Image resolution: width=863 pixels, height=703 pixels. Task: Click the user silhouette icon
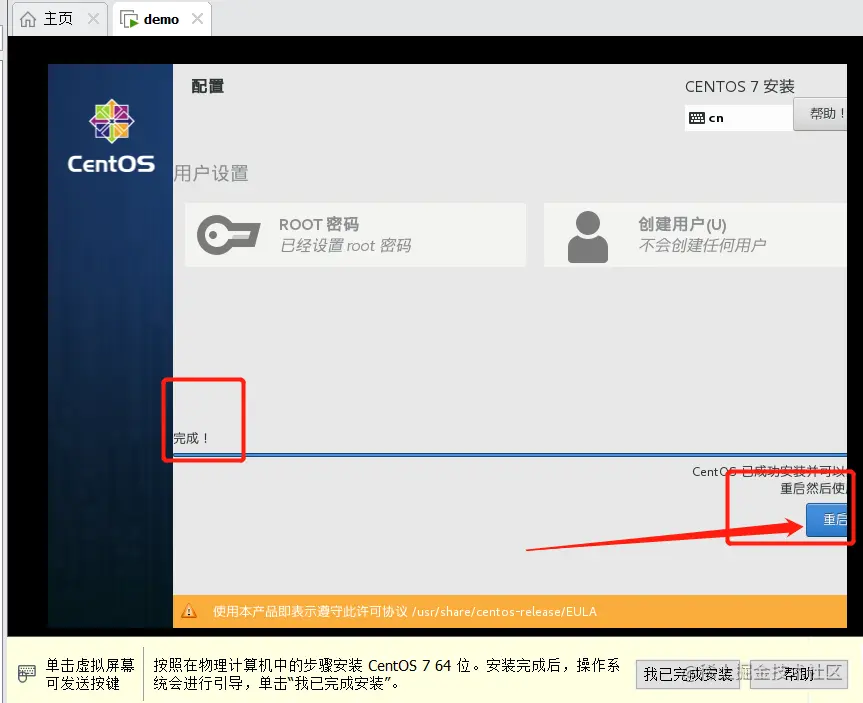pyautogui.click(x=588, y=237)
